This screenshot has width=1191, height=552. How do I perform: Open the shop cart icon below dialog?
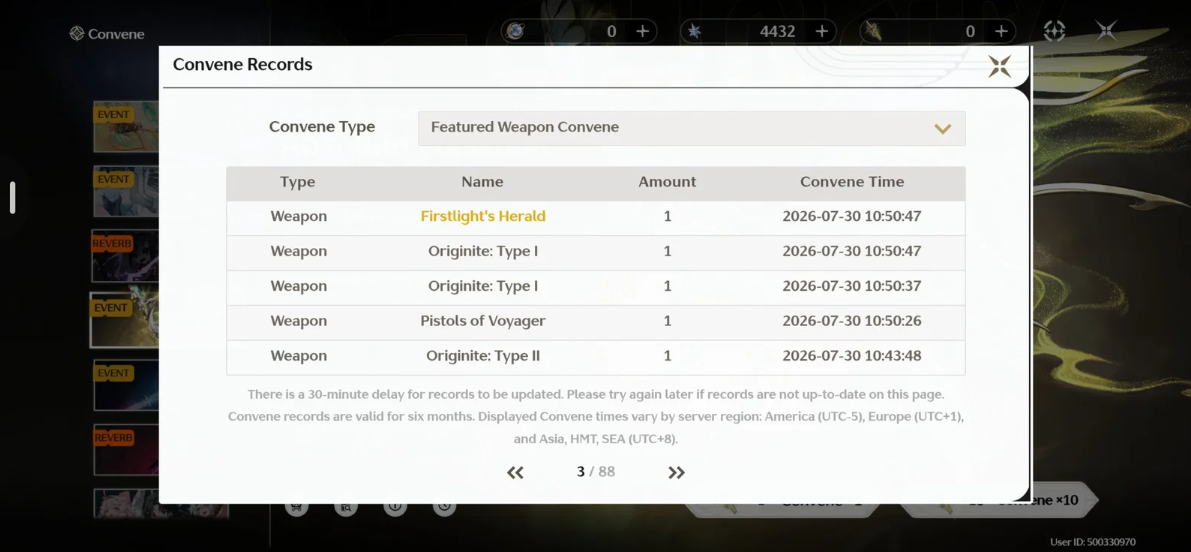tap(296, 506)
